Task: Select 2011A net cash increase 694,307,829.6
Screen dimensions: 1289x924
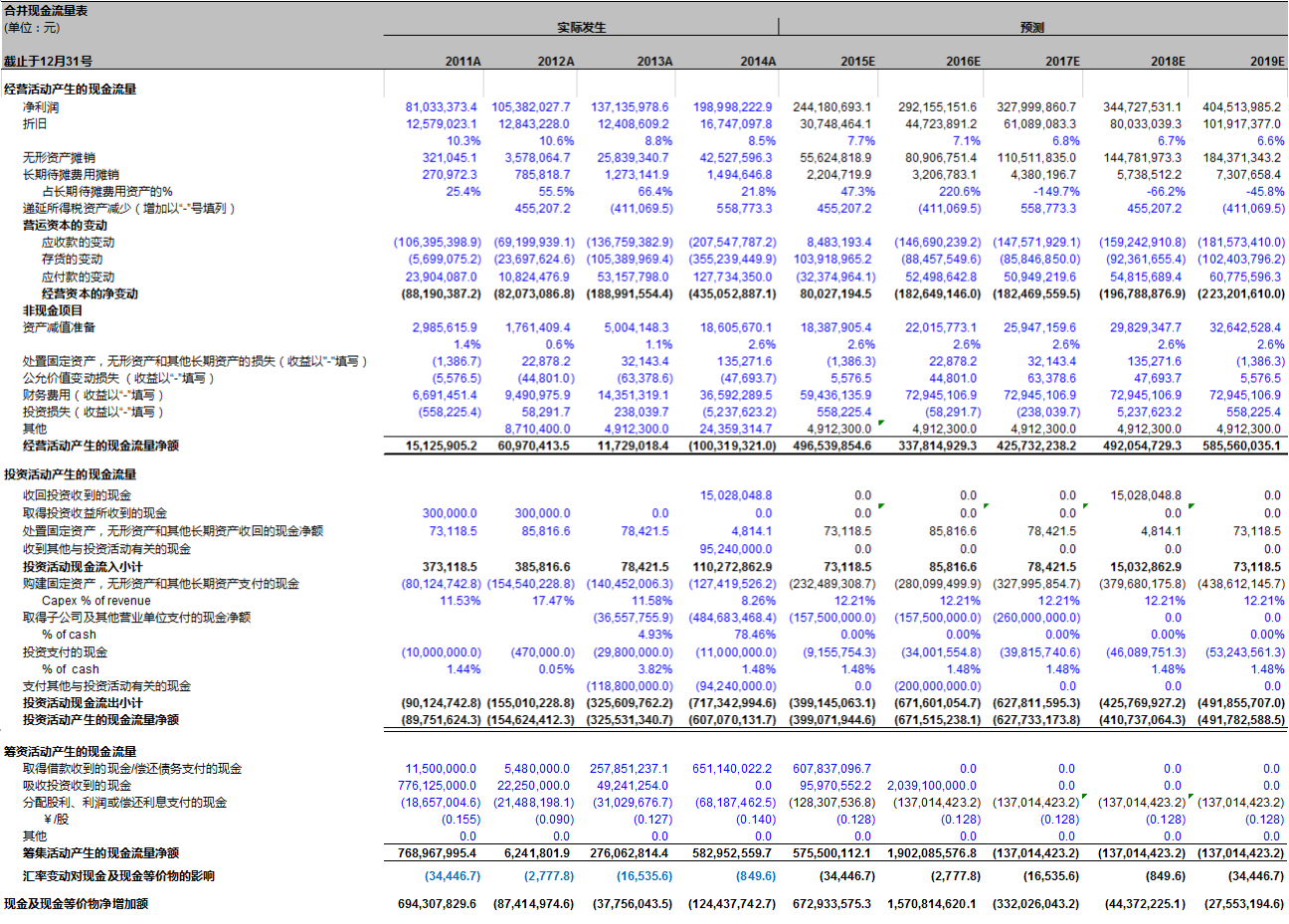Action: pyautogui.click(x=437, y=904)
